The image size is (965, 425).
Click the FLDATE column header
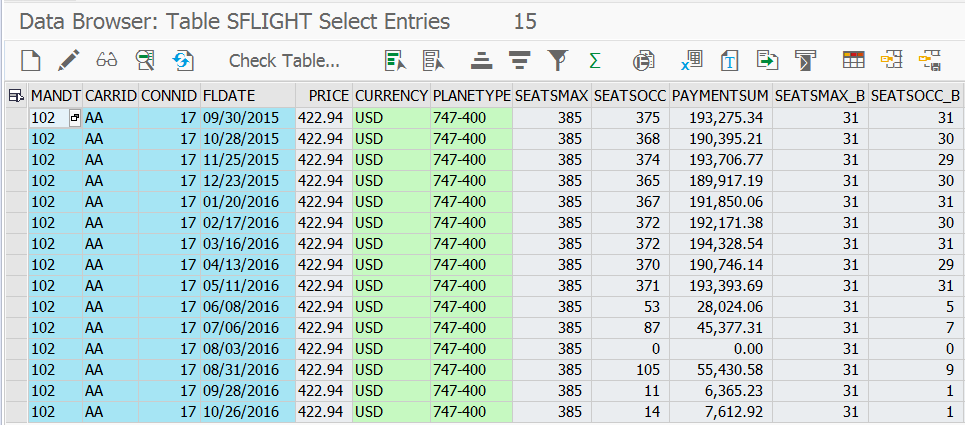tap(228, 96)
